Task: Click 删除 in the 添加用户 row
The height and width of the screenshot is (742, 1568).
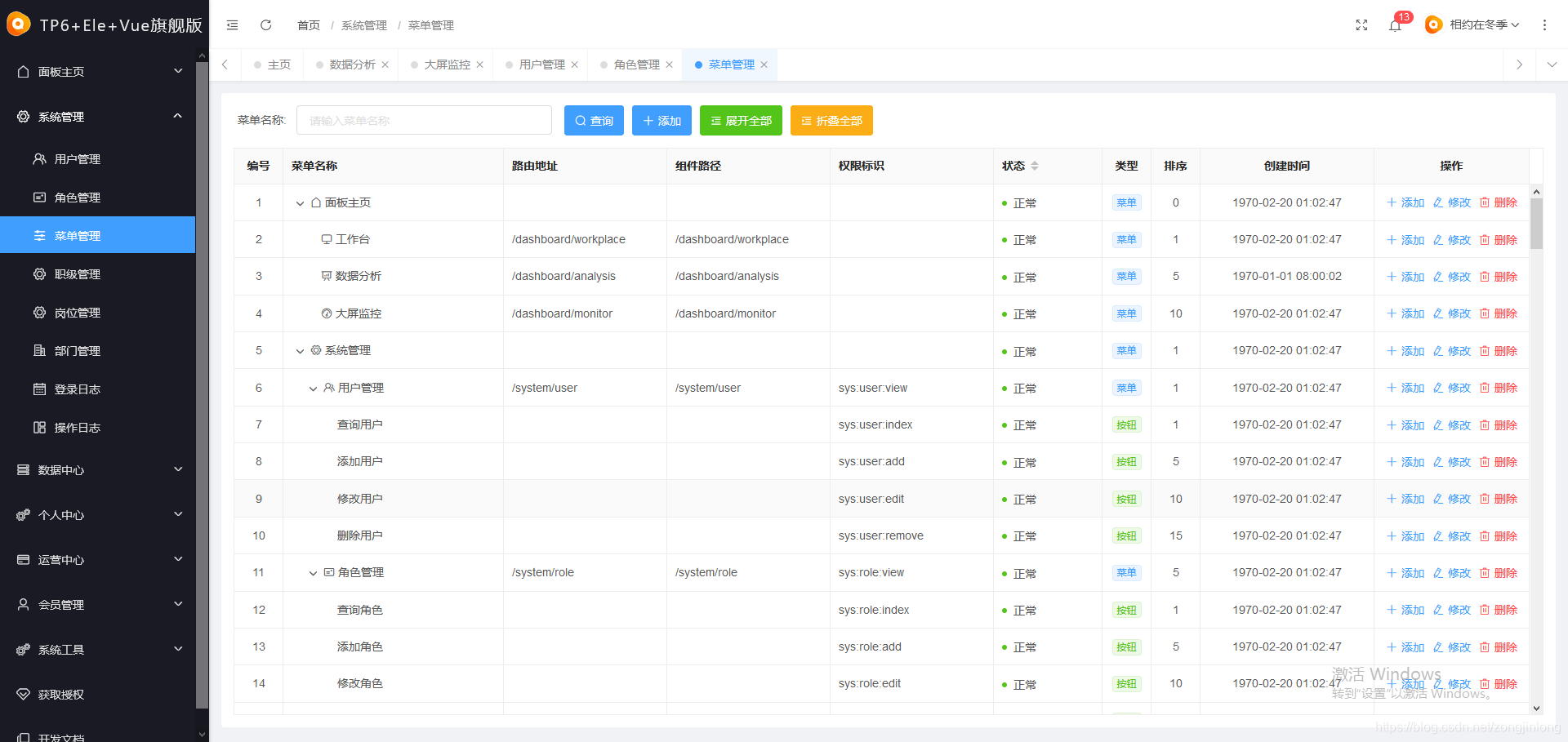Action: coord(1499,462)
